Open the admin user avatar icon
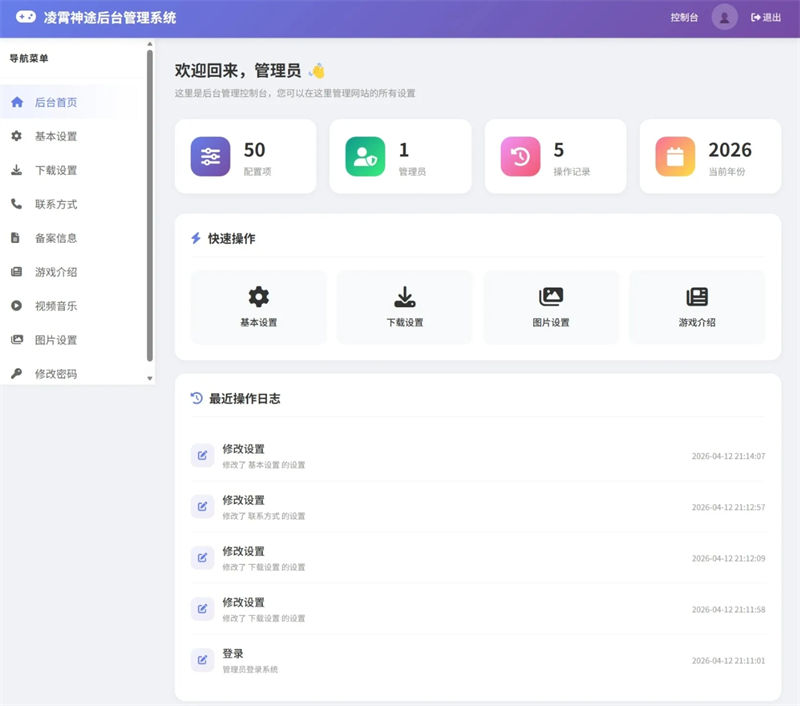This screenshot has width=800, height=706. click(724, 17)
